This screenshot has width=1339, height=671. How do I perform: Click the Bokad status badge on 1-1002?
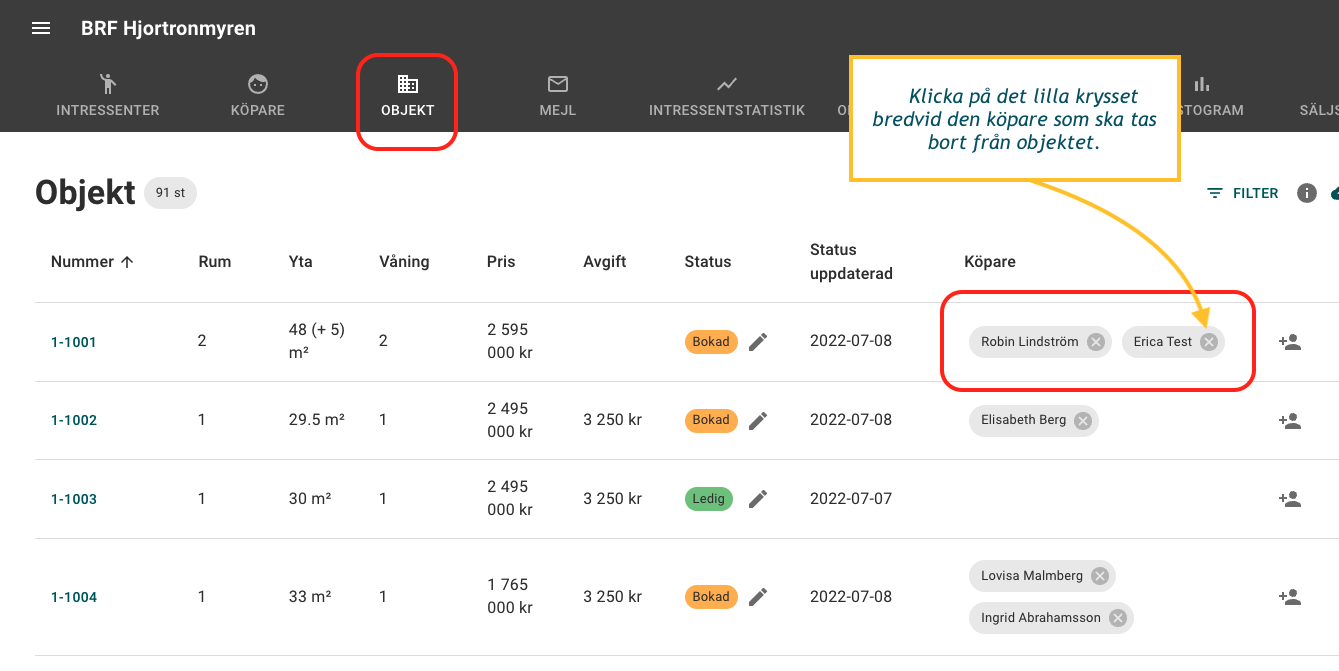pos(711,421)
